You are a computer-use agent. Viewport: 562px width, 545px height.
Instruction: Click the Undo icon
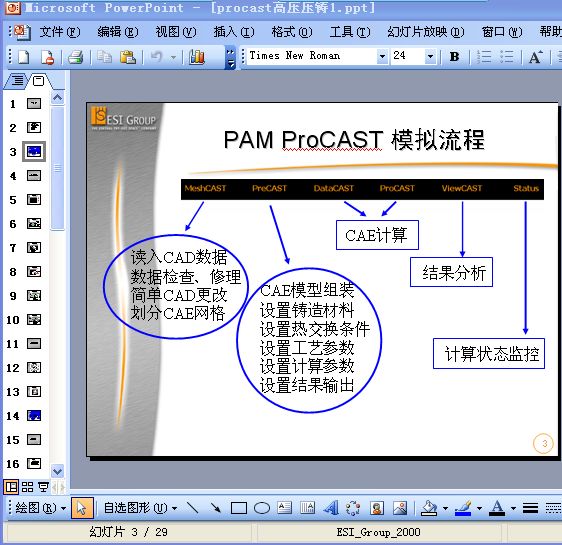tap(157, 57)
